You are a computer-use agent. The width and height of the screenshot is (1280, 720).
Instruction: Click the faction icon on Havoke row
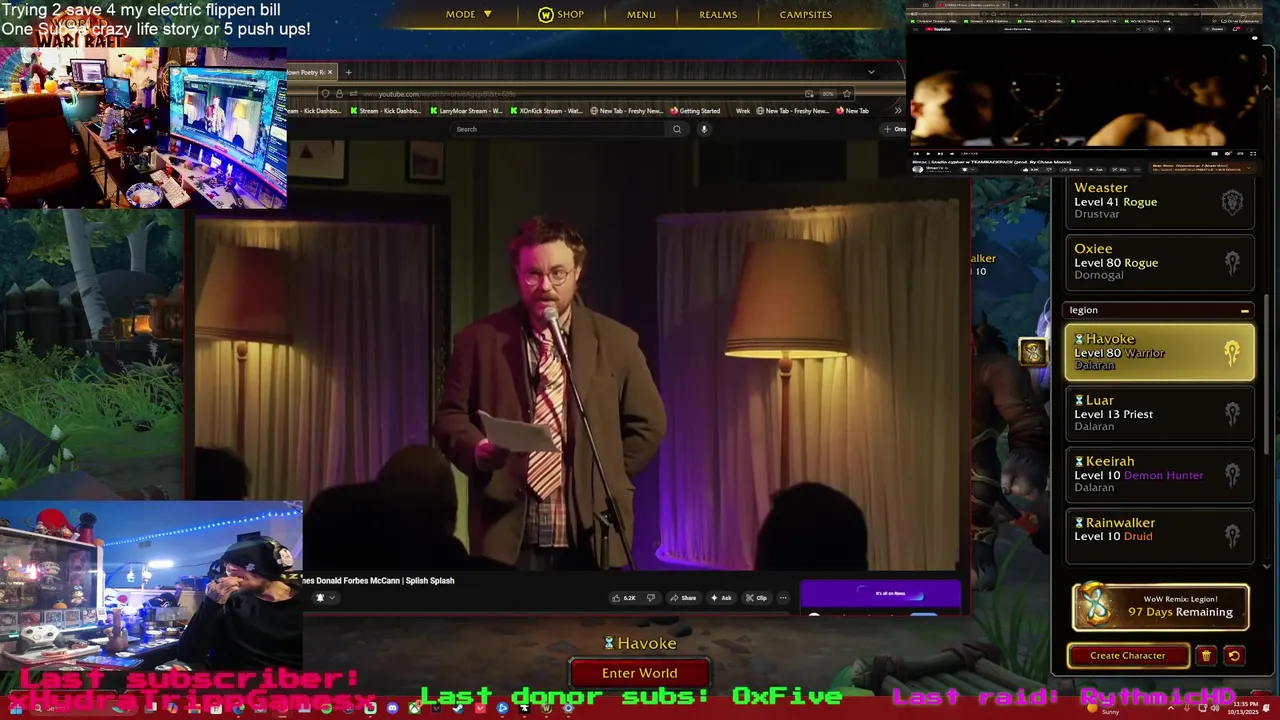[1232, 352]
